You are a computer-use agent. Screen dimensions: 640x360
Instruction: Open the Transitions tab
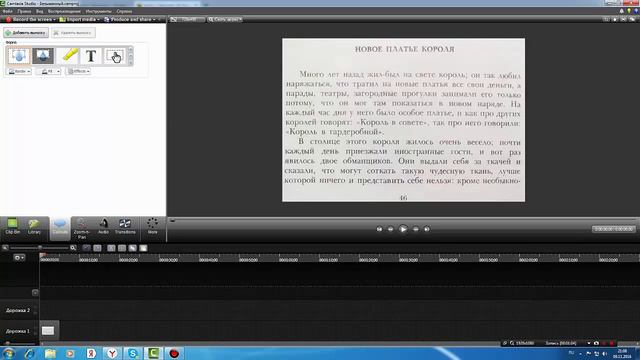pos(125,227)
